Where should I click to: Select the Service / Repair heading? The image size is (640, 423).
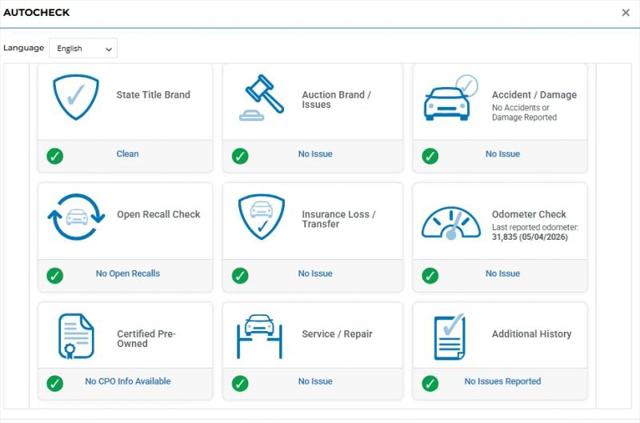[337, 334]
